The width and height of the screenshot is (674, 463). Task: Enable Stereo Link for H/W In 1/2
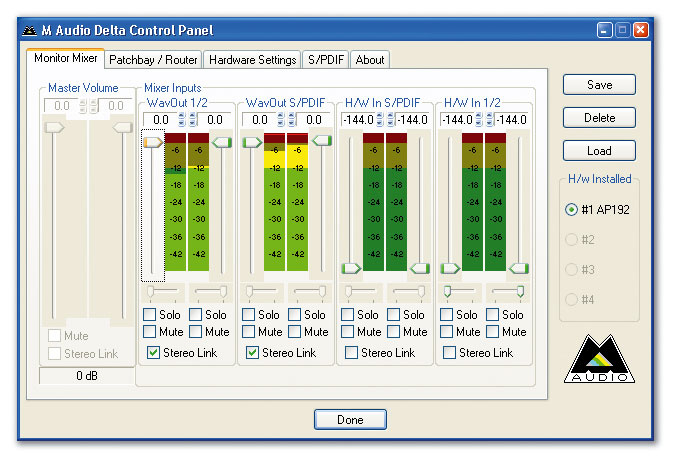pos(450,353)
